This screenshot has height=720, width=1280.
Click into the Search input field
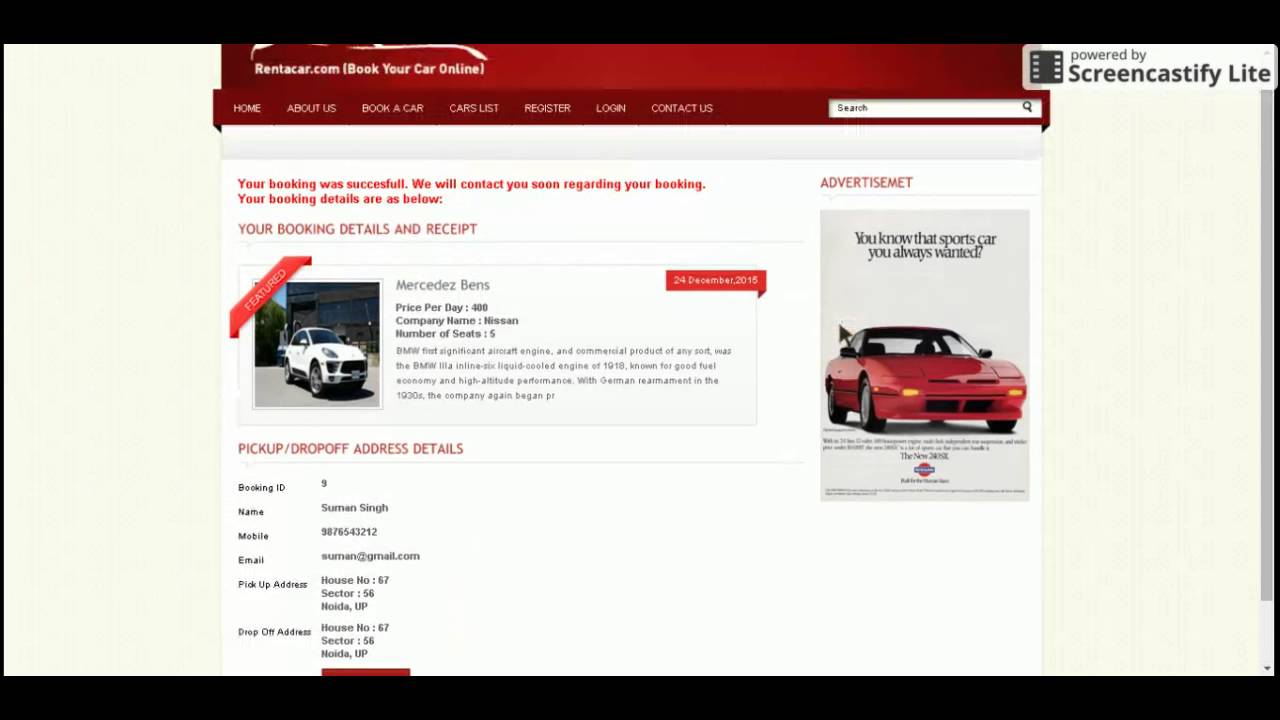coord(925,108)
